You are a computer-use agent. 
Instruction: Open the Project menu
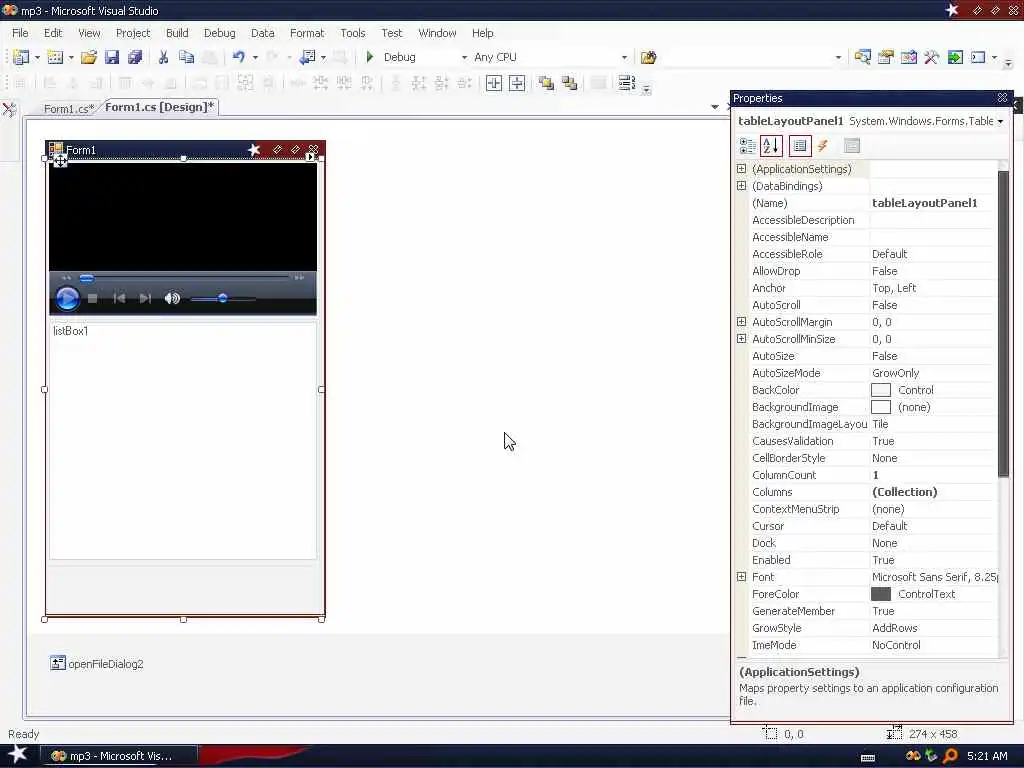(x=133, y=33)
